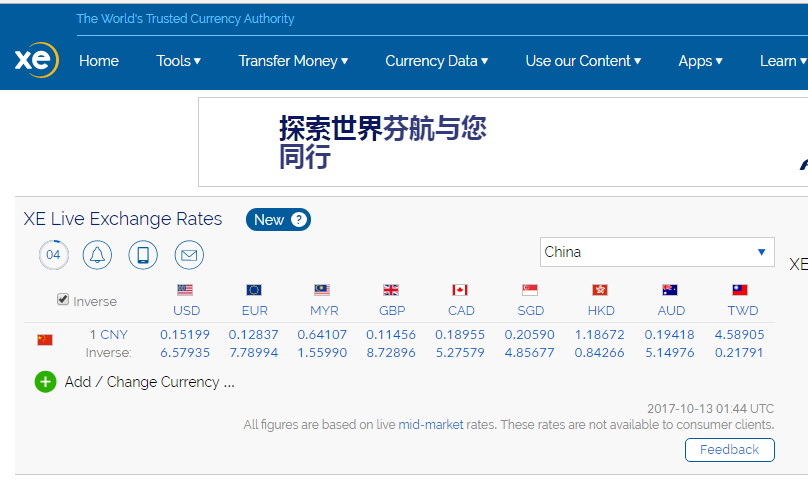Click the TWD column header
This screenshot has height=492, width=808.
743,311
